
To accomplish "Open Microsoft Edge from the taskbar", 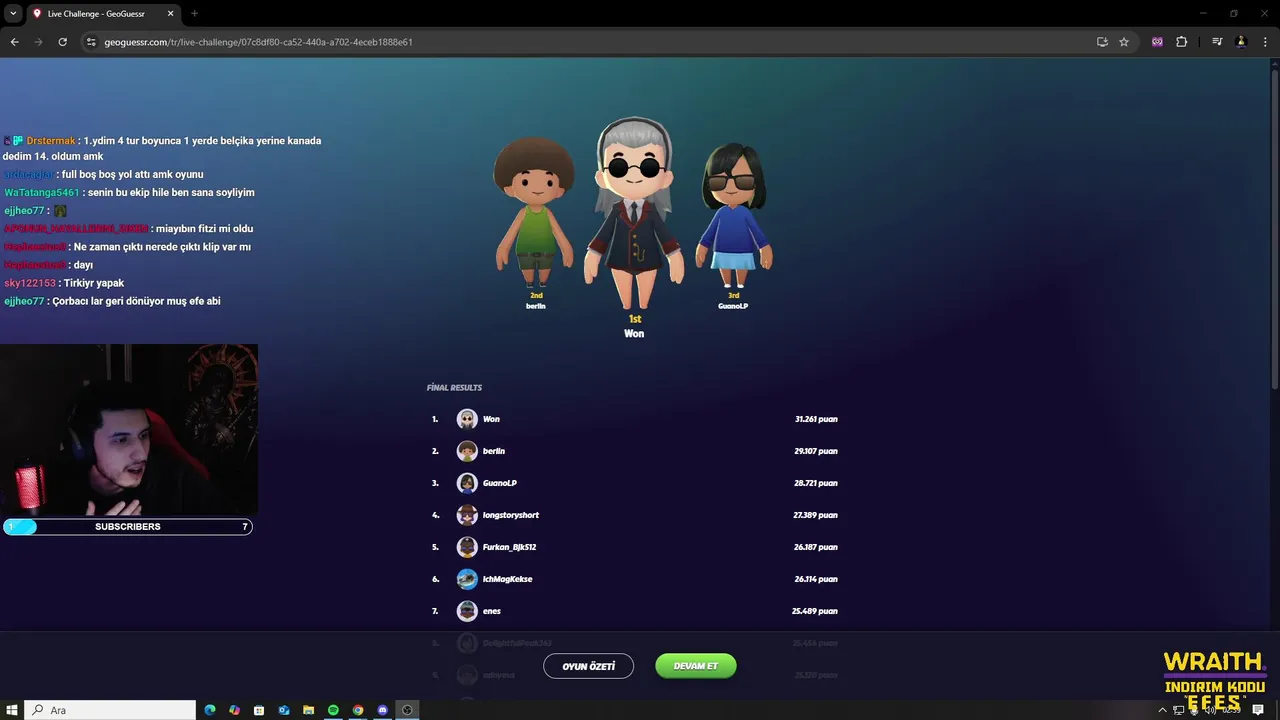I will (210, 710).
